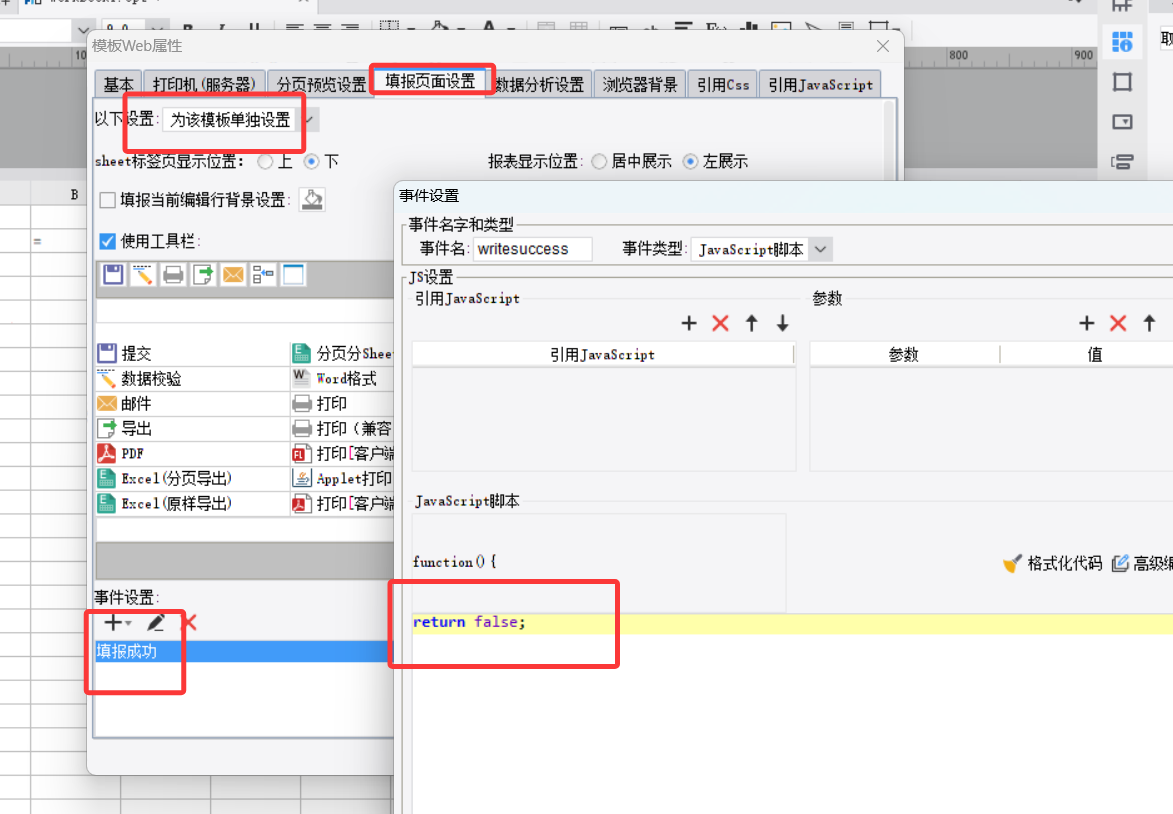
Task: Add a 引用JavaScript entry with plus icon
Action: [689, 323]
